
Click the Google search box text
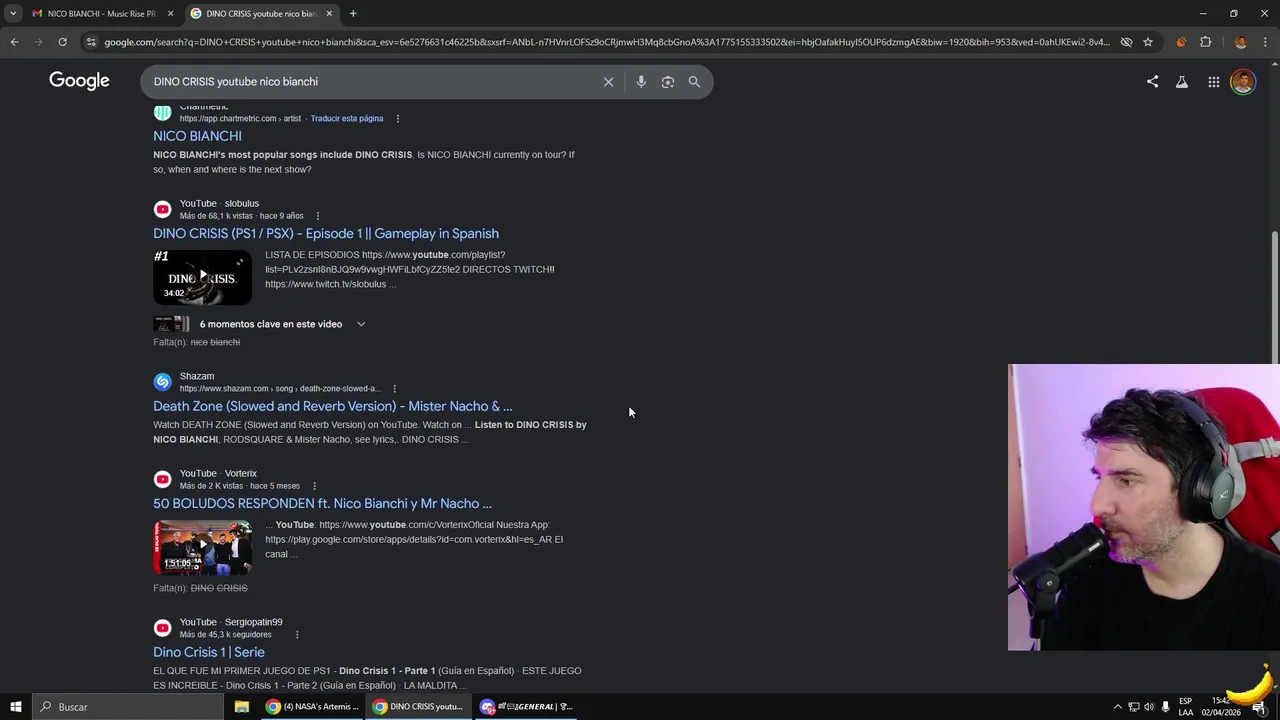click(236, 82)
